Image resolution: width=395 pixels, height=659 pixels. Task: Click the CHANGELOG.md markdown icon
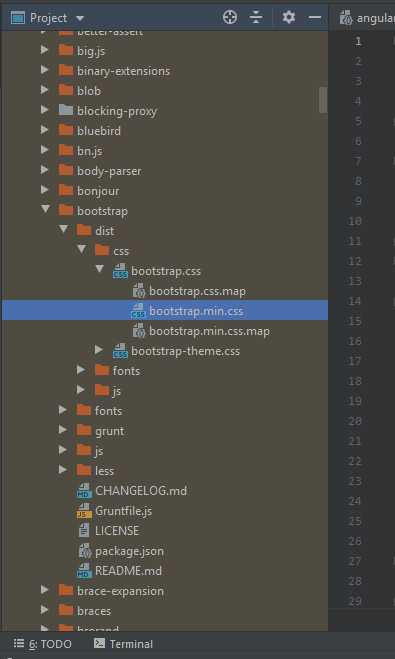click(x=84, y=491)
